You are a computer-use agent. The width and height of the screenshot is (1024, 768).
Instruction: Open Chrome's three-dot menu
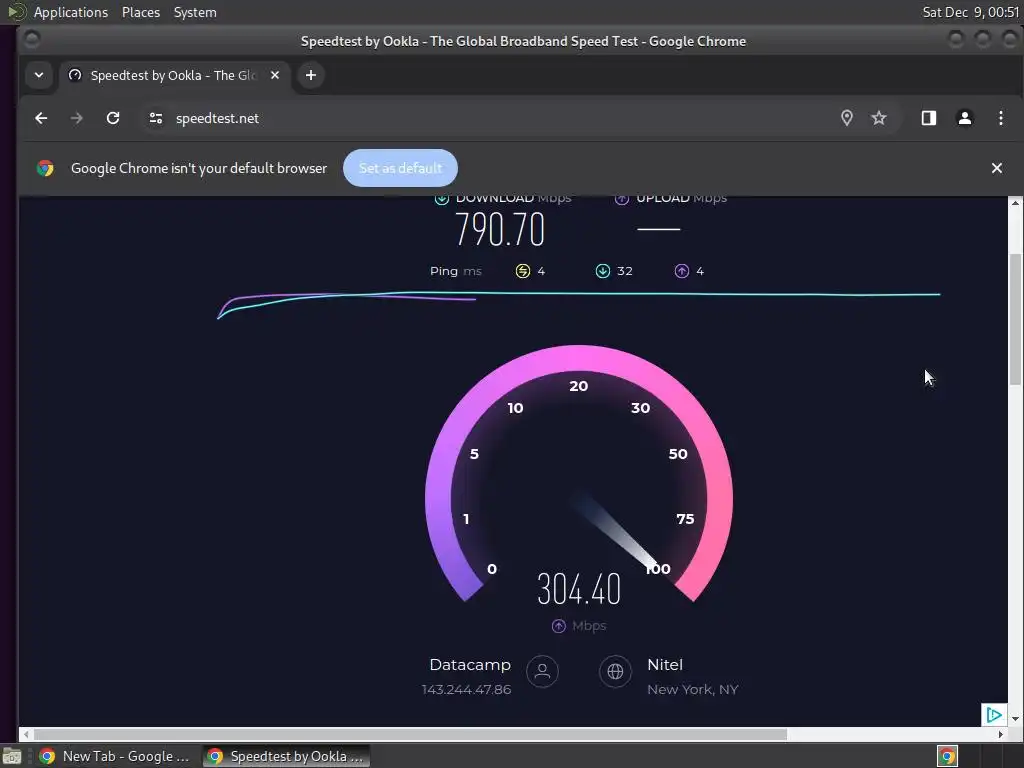1000,118
